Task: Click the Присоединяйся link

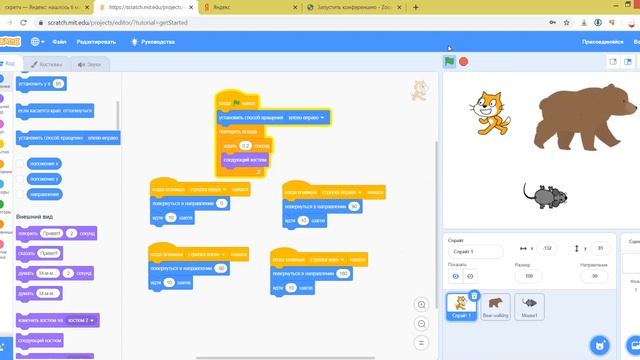Action: (x=602, y=42)
